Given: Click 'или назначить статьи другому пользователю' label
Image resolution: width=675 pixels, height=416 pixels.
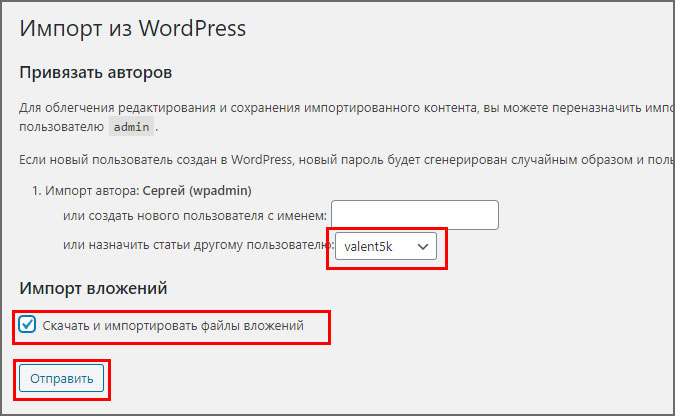Looking at the screenshot, I should pyautogui.click(x=198, y=245).
